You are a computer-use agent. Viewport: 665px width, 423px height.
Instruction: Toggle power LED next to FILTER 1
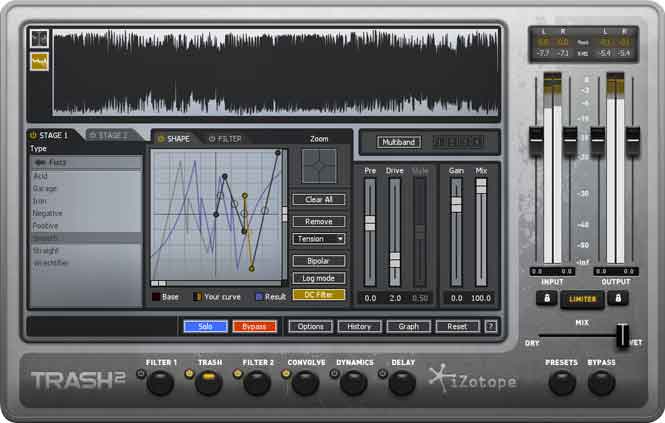[x=141, y=374]
